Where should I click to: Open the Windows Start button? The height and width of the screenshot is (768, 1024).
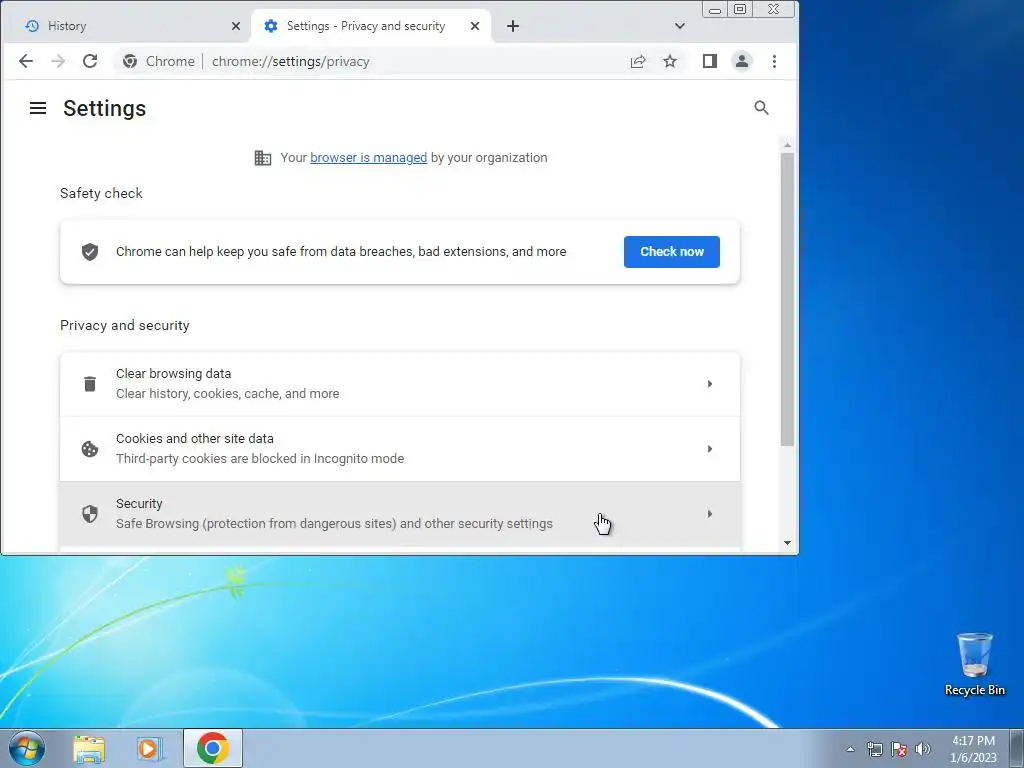point(27,748)
